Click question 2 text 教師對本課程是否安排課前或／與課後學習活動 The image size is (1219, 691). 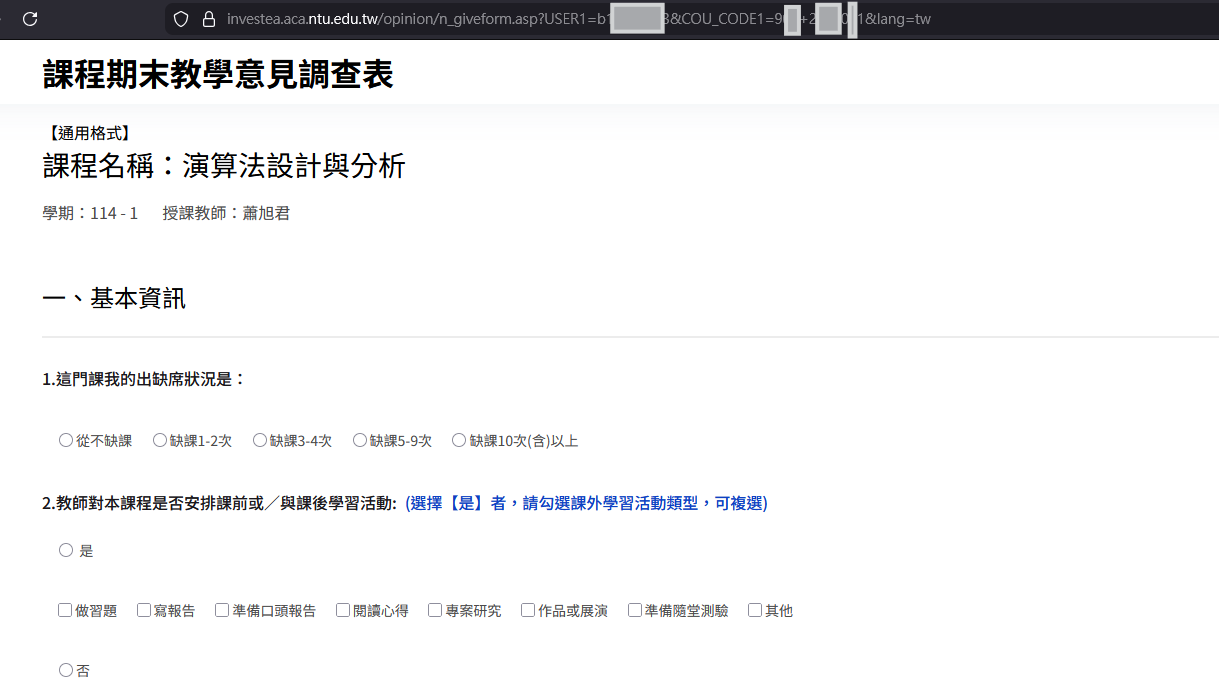[x=225, y=503]
